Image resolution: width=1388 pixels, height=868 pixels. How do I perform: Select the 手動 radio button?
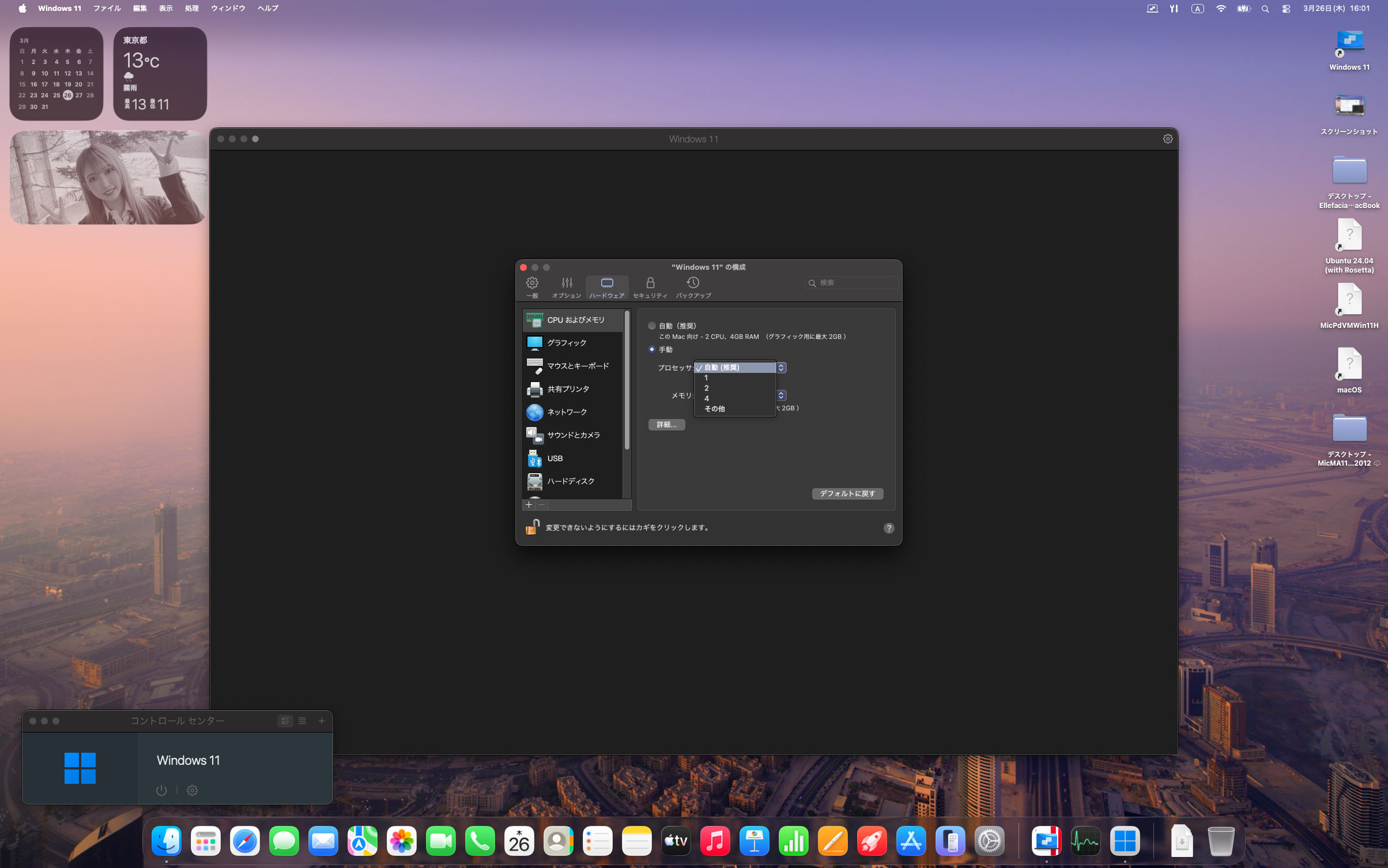[x=652, y=349]
